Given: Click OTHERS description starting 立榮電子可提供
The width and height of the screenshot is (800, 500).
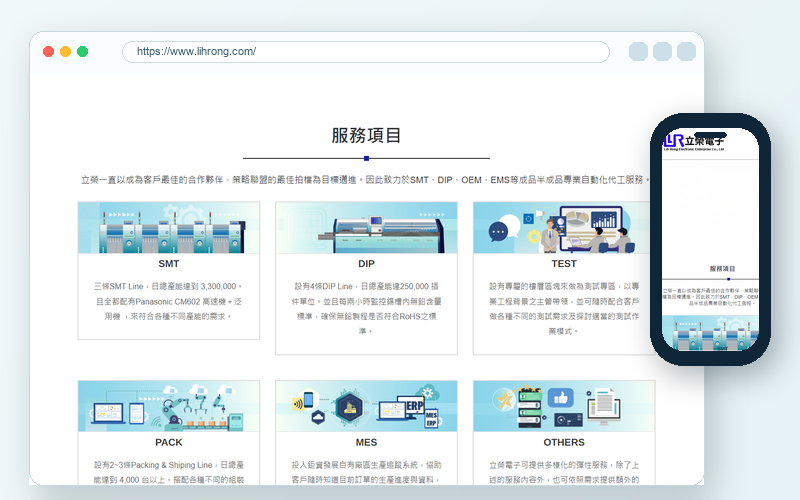Looking at the screenshot, I should click(x=564, y=472).
